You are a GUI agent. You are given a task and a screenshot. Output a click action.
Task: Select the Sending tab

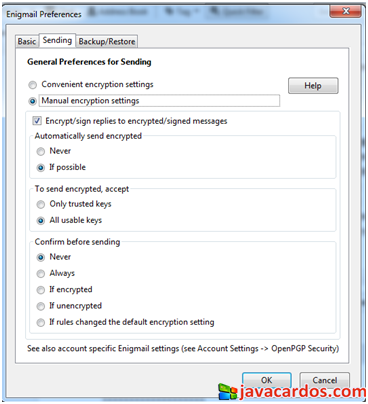point(57,40)
